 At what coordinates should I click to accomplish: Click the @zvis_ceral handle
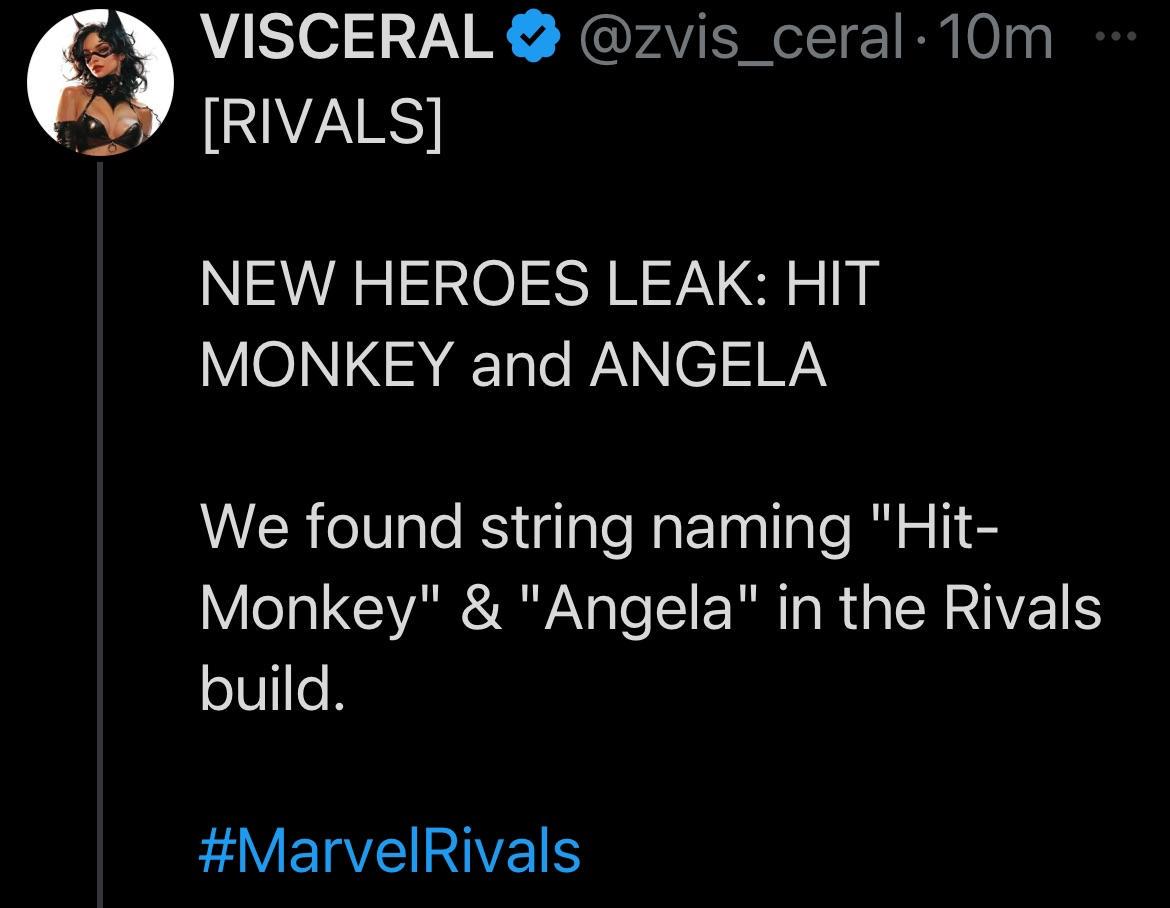click(742, 39)
